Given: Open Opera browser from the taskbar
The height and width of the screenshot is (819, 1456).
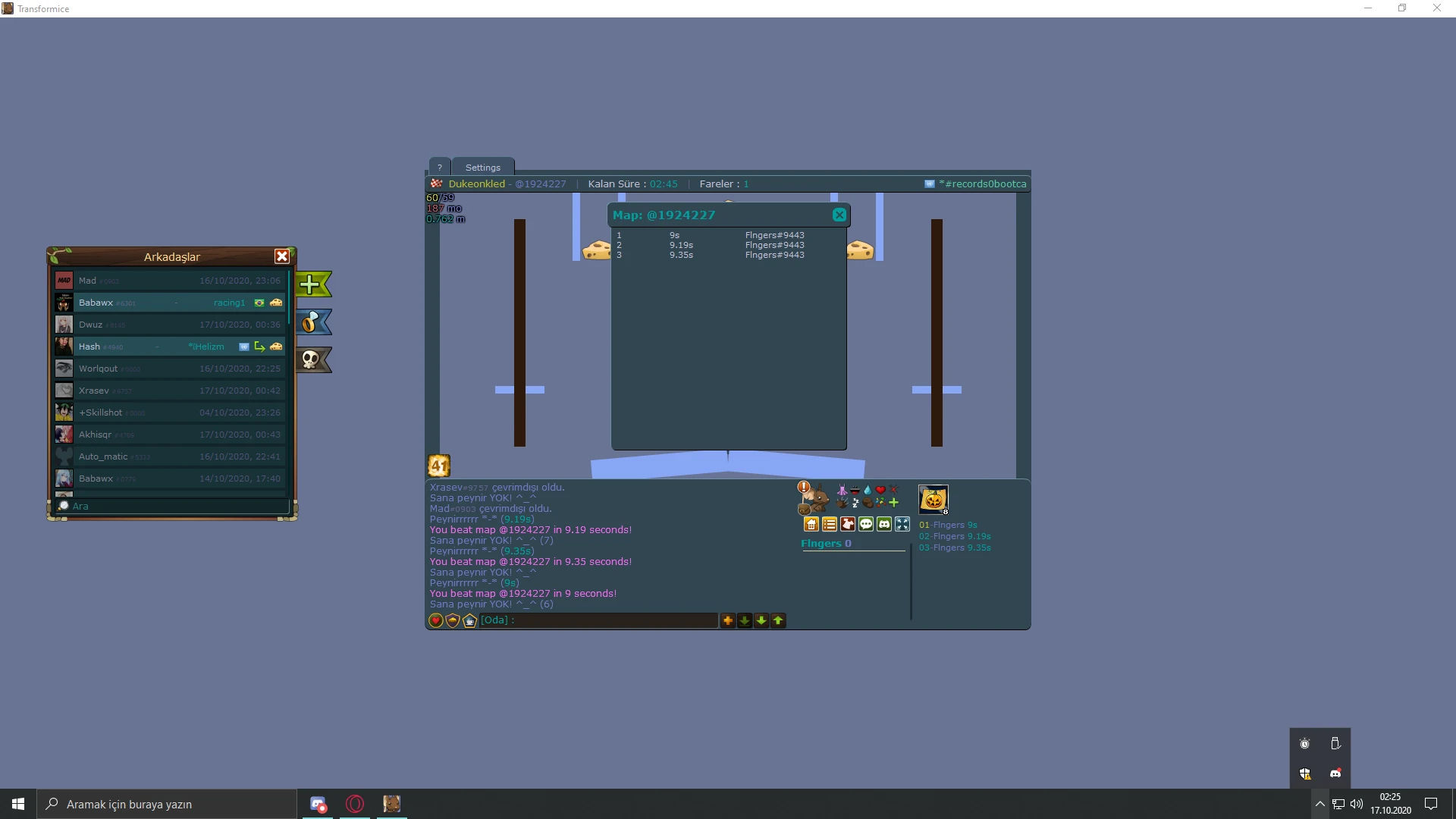Looking at the screenshot, I should click(355, 804).
